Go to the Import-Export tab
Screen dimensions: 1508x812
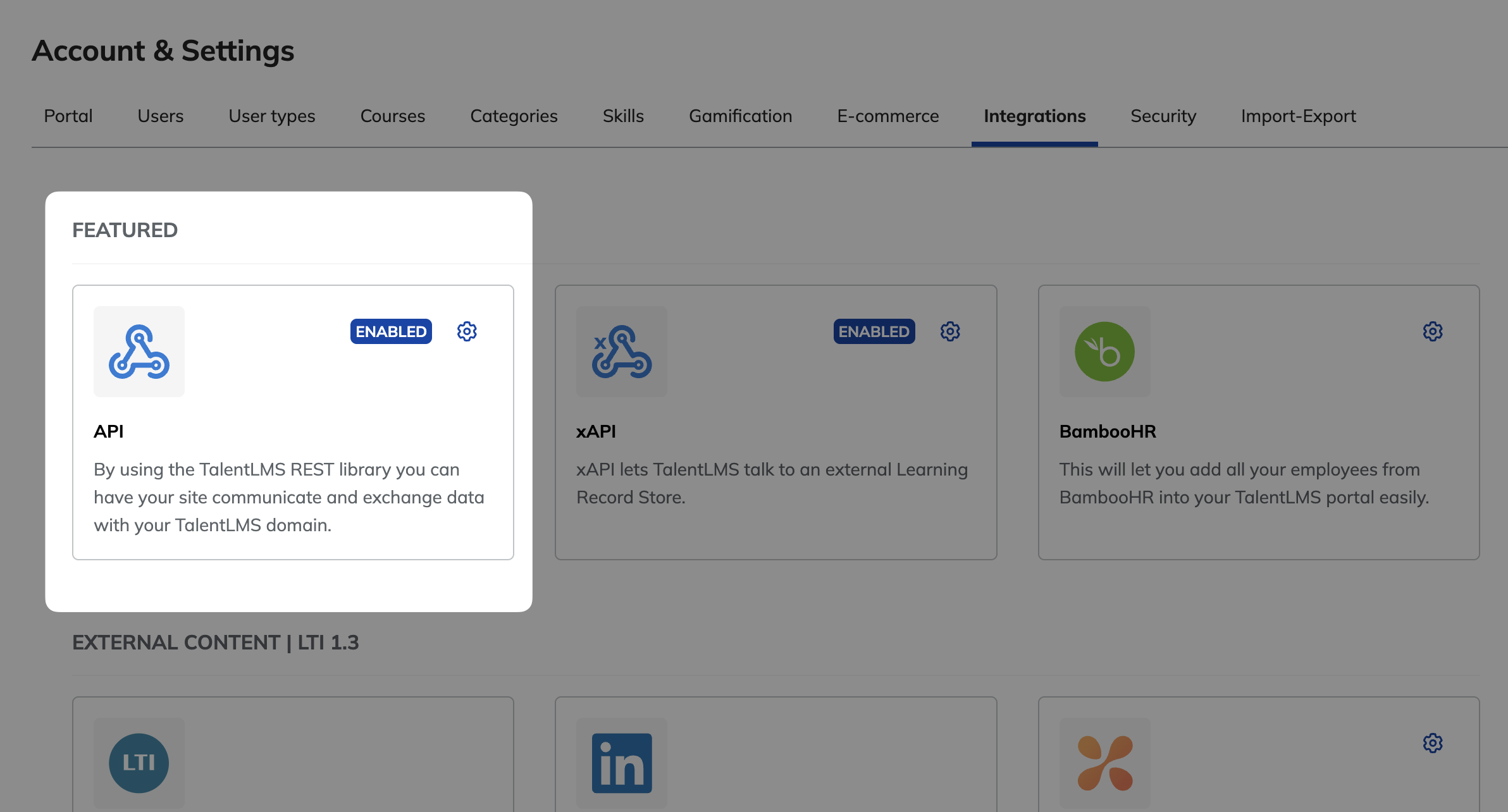(x=1298, y=116)
